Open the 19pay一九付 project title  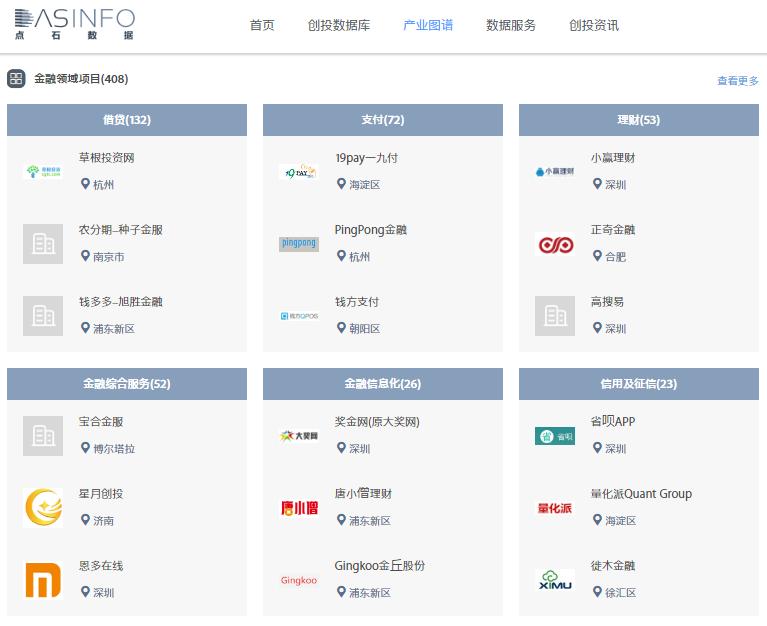366,158
